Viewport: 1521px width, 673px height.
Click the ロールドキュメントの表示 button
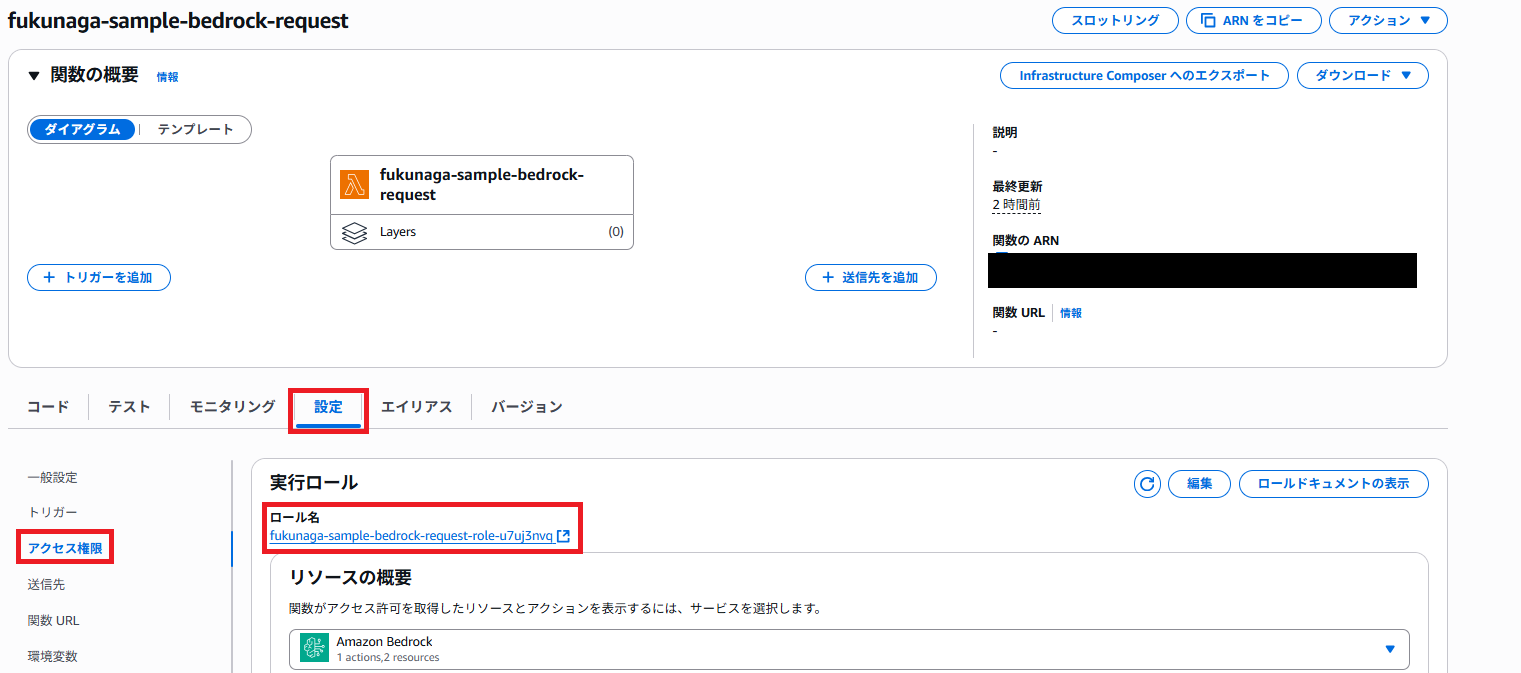(x=1334, y=484)
